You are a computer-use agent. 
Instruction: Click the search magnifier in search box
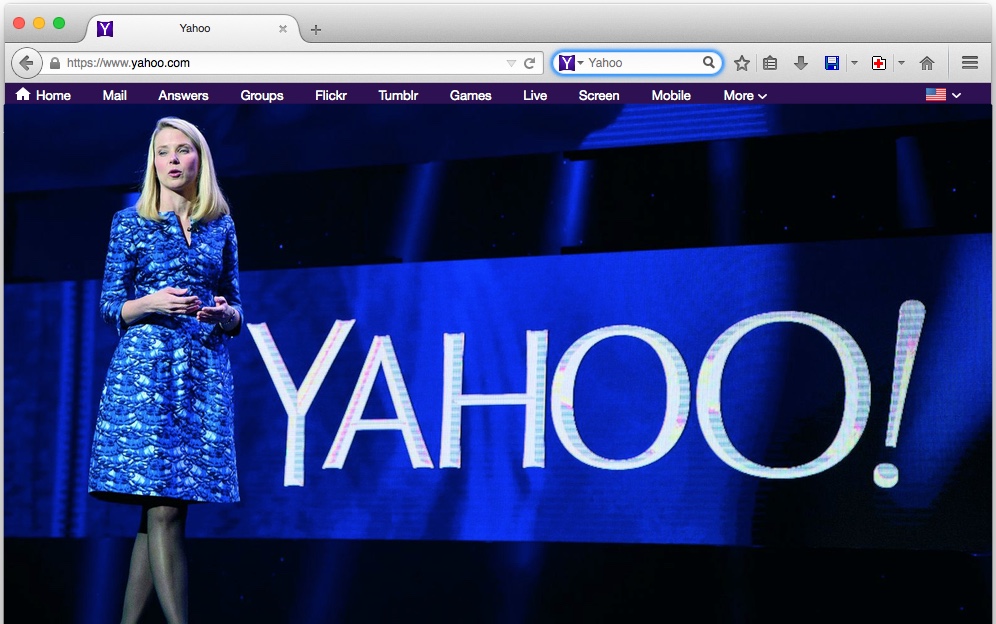708,62
